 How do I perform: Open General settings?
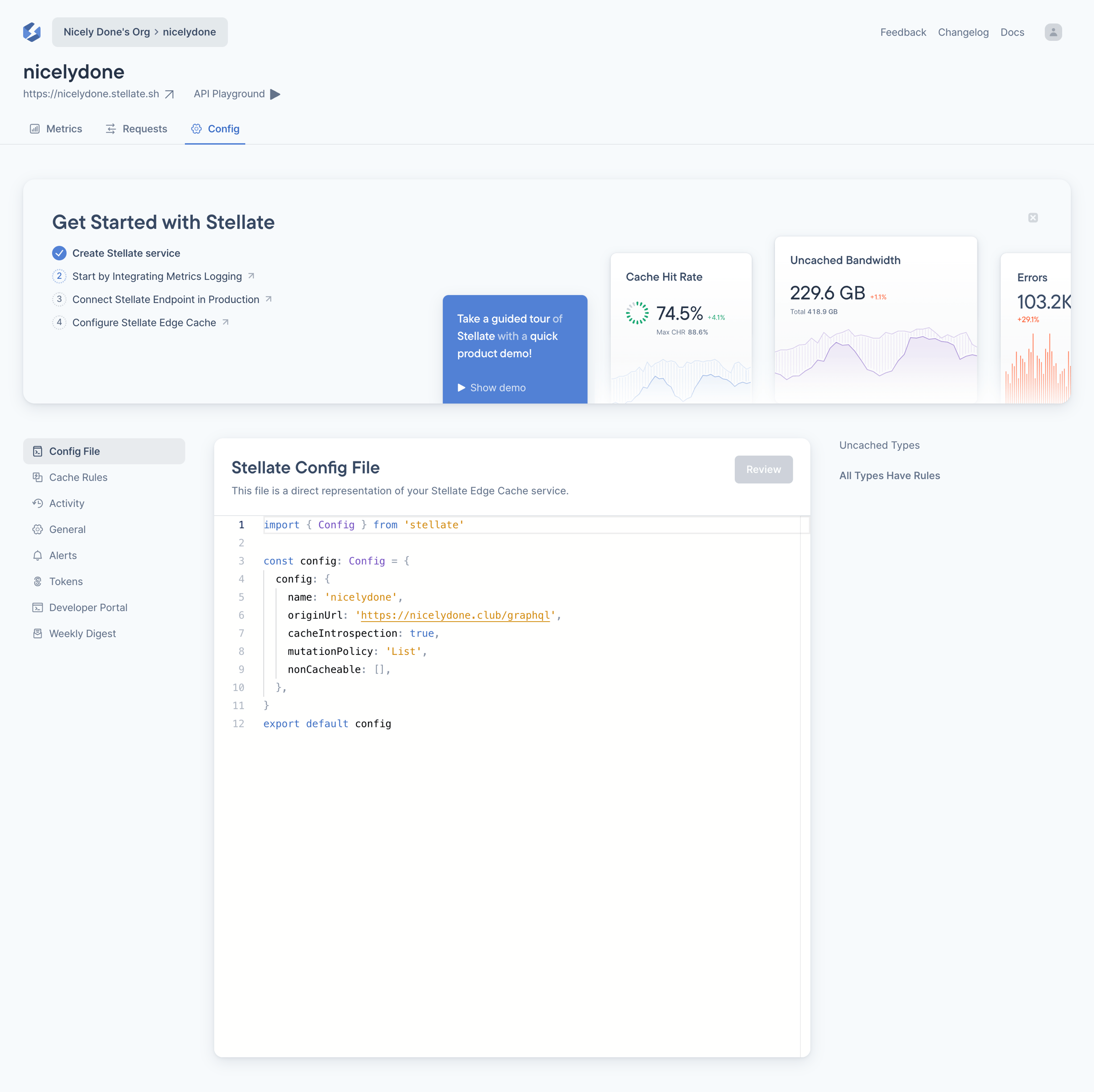pos(104,529)
